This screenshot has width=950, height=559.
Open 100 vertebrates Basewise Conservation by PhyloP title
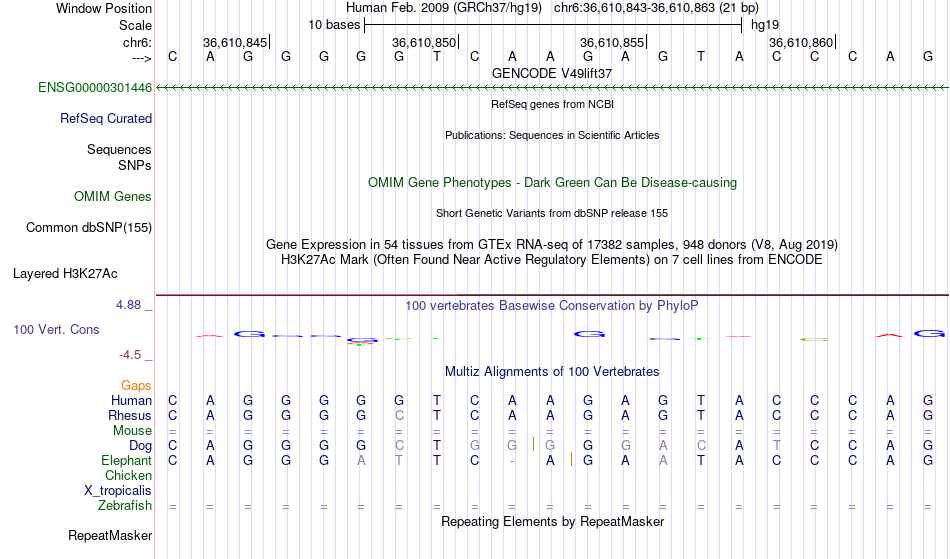click(x=552, y=306)
